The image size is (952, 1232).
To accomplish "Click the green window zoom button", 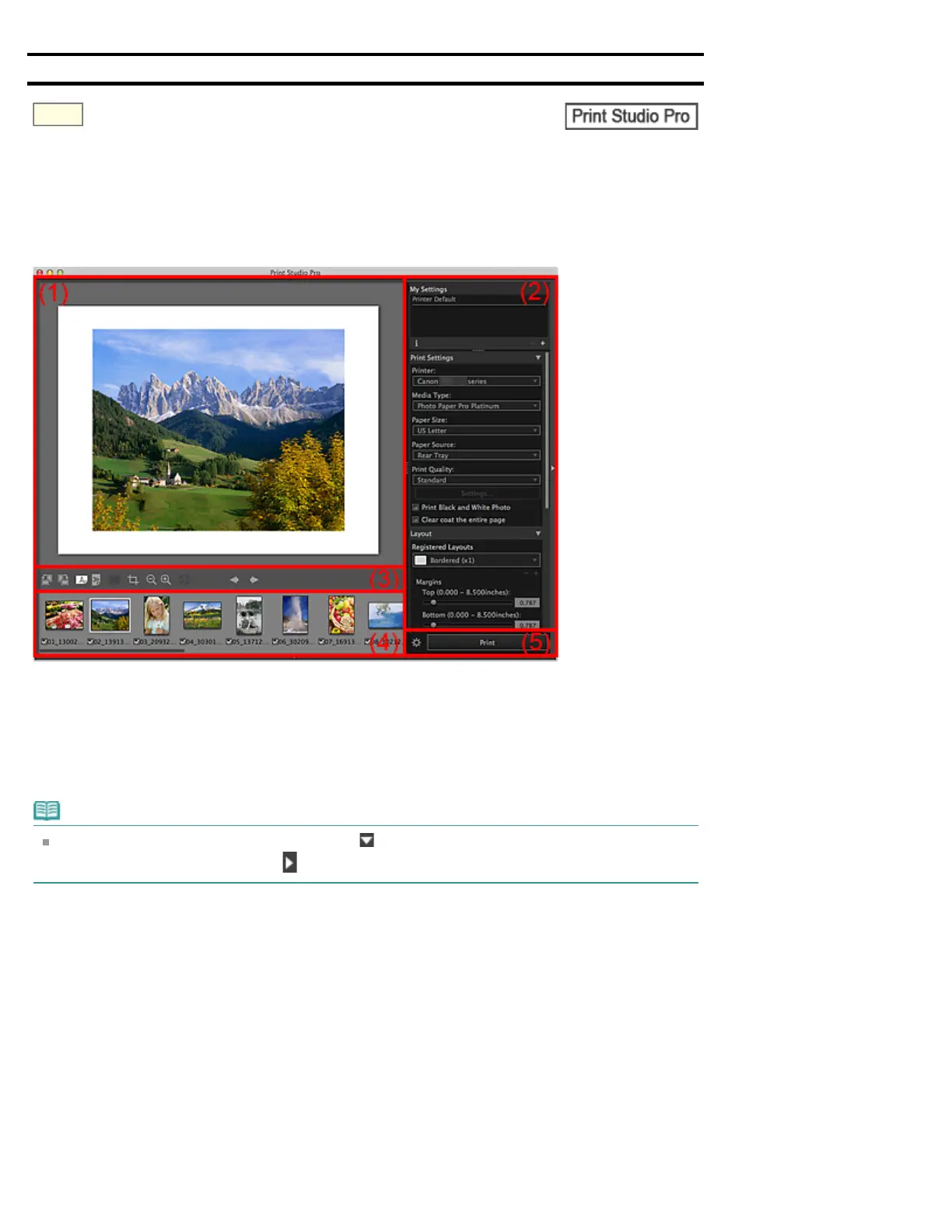I will (60, 272).
